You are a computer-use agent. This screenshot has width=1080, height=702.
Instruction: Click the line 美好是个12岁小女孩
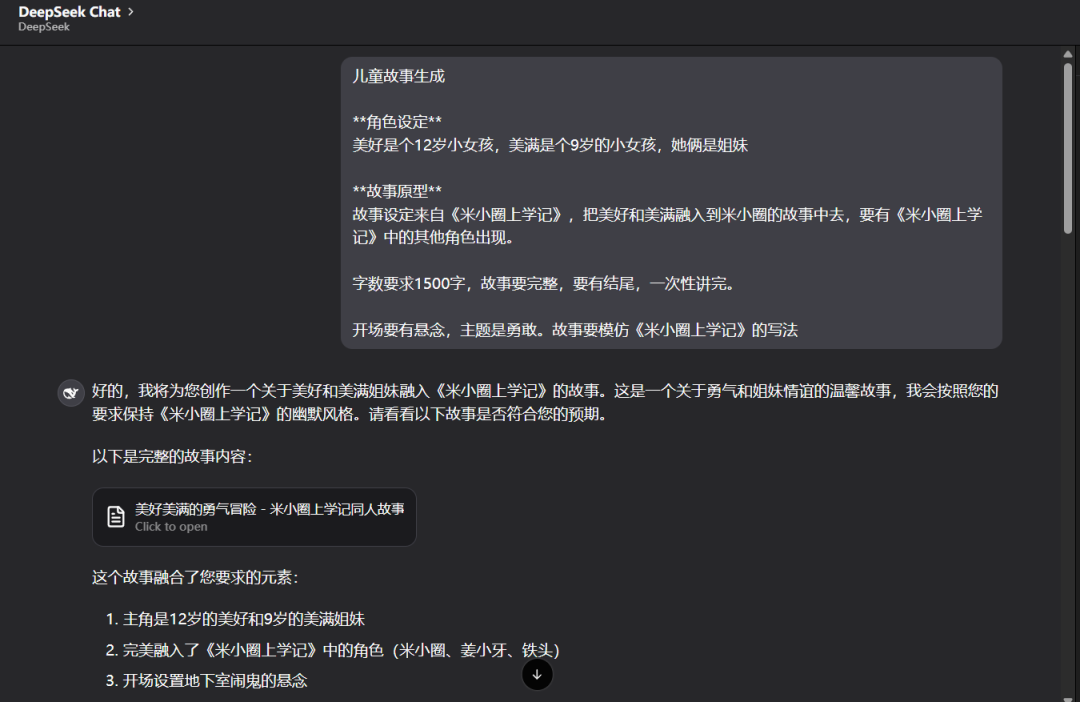point(550,145)
